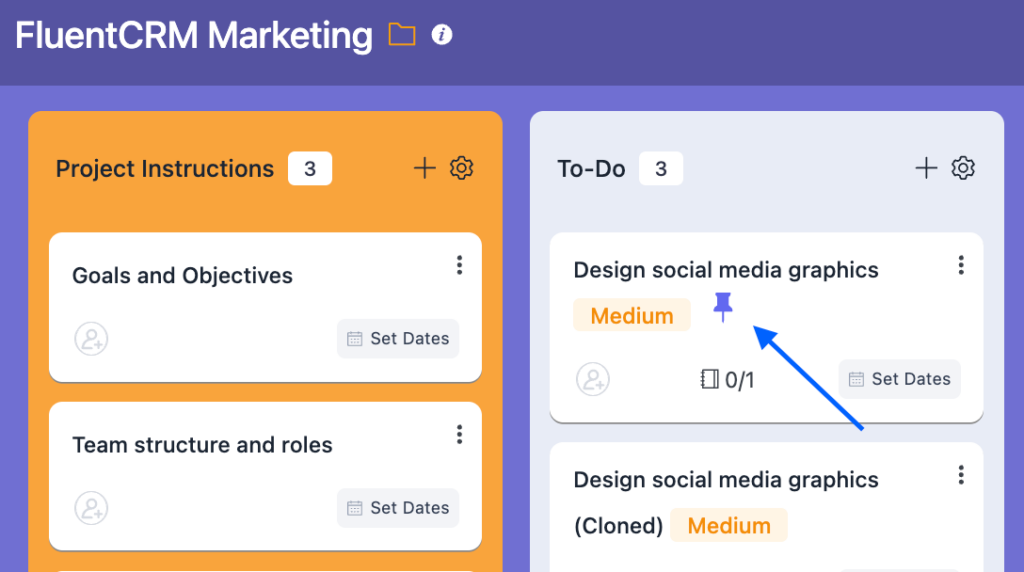Image resolution: width=1024 pixels, height=572 pixels.
Task: Click the Medium priority label on the pinned task
Action: (632, 315)
